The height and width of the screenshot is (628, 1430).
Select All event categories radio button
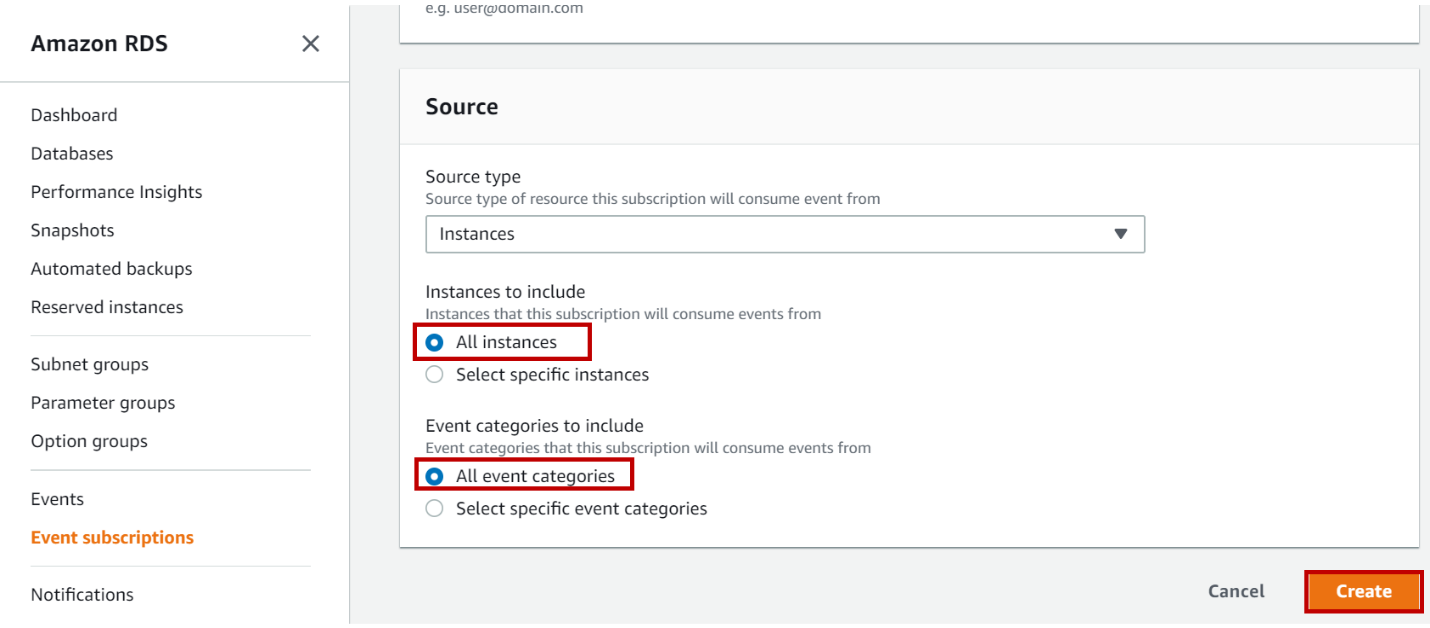point(435,476)
